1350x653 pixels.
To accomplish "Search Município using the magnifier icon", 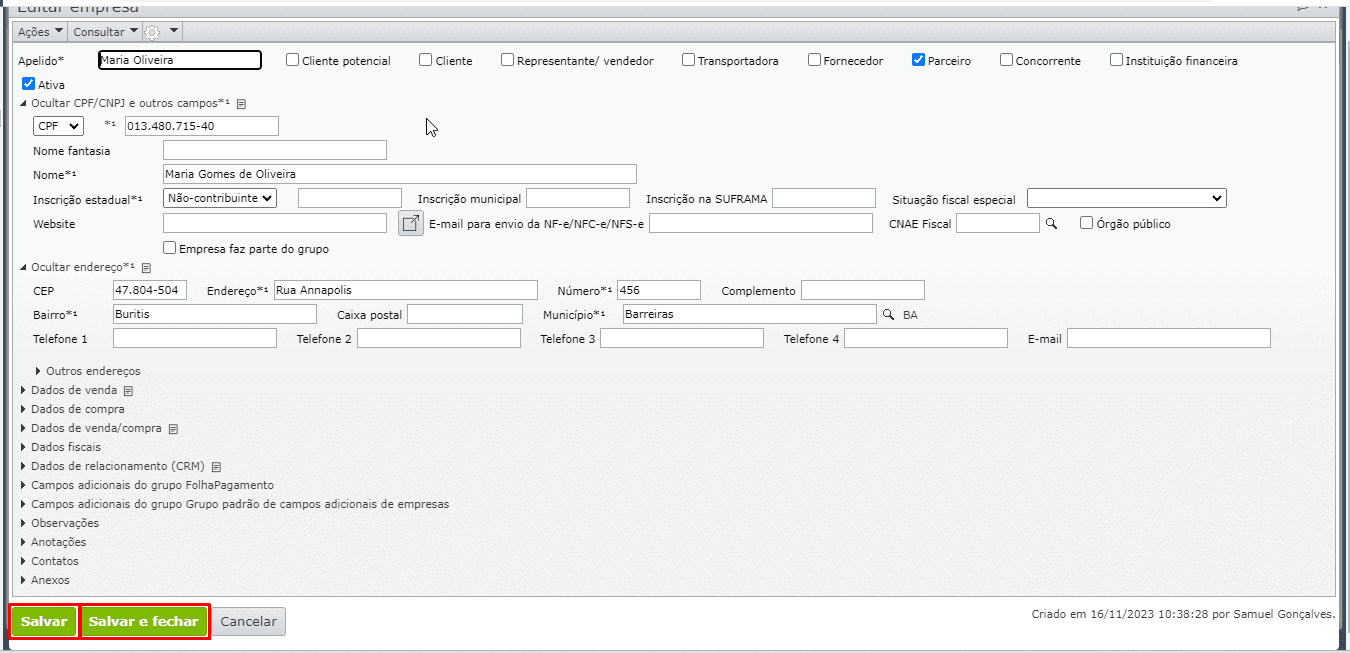I will click(x=887, y=315).
